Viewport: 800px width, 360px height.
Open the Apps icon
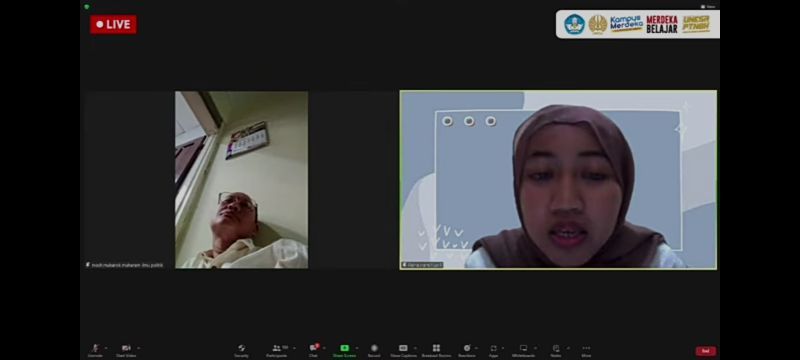[x=493, y=350]
